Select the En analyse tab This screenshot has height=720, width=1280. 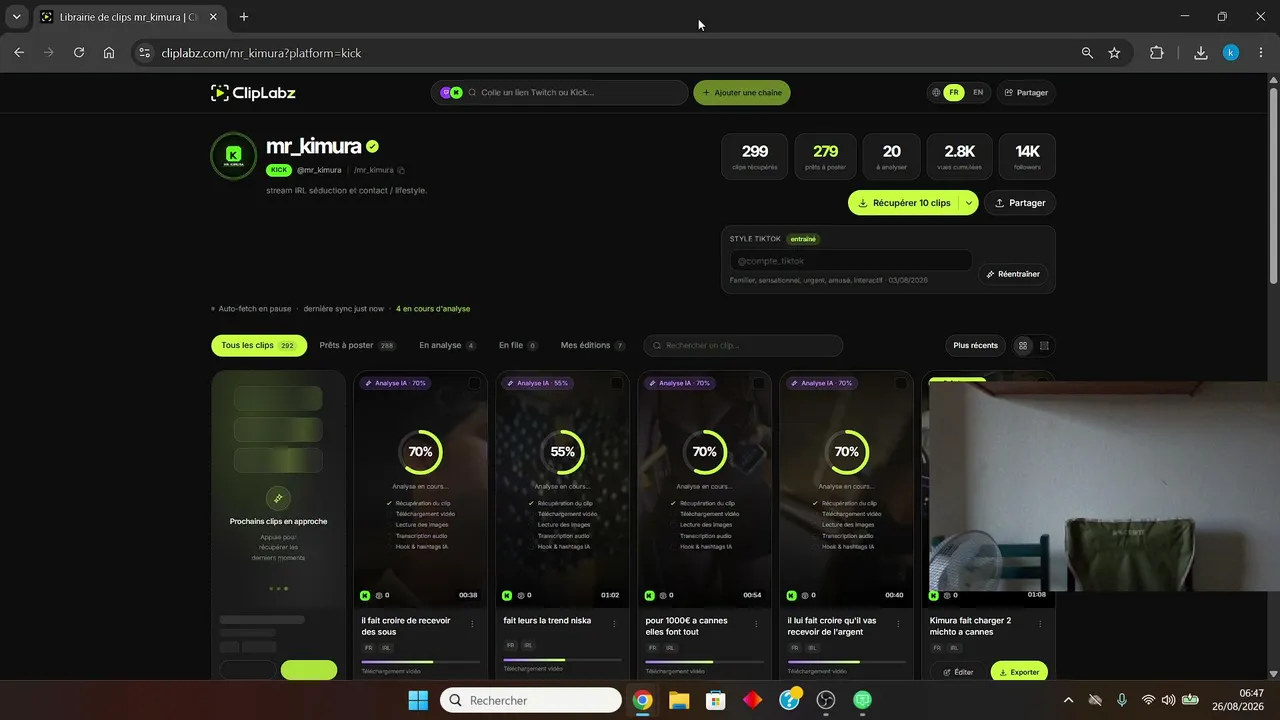pyautogui.click(x=447, y=346)
